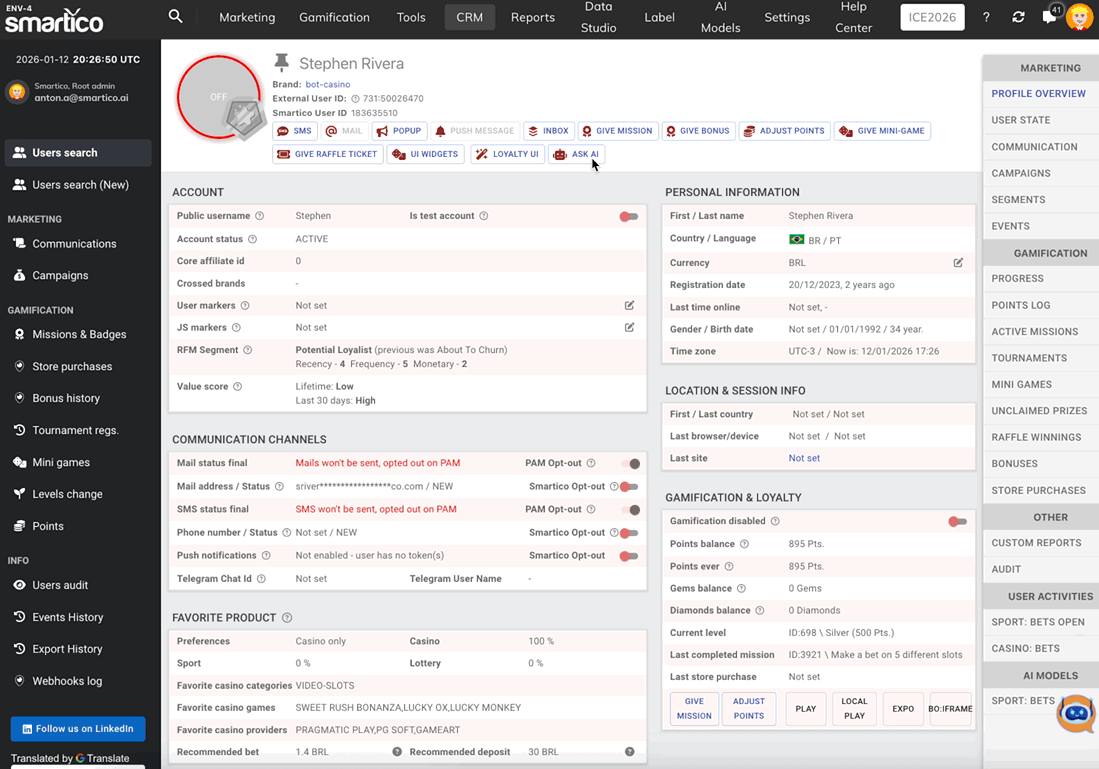
Task: Click the Recommended bet info icon
Action: 397,752
